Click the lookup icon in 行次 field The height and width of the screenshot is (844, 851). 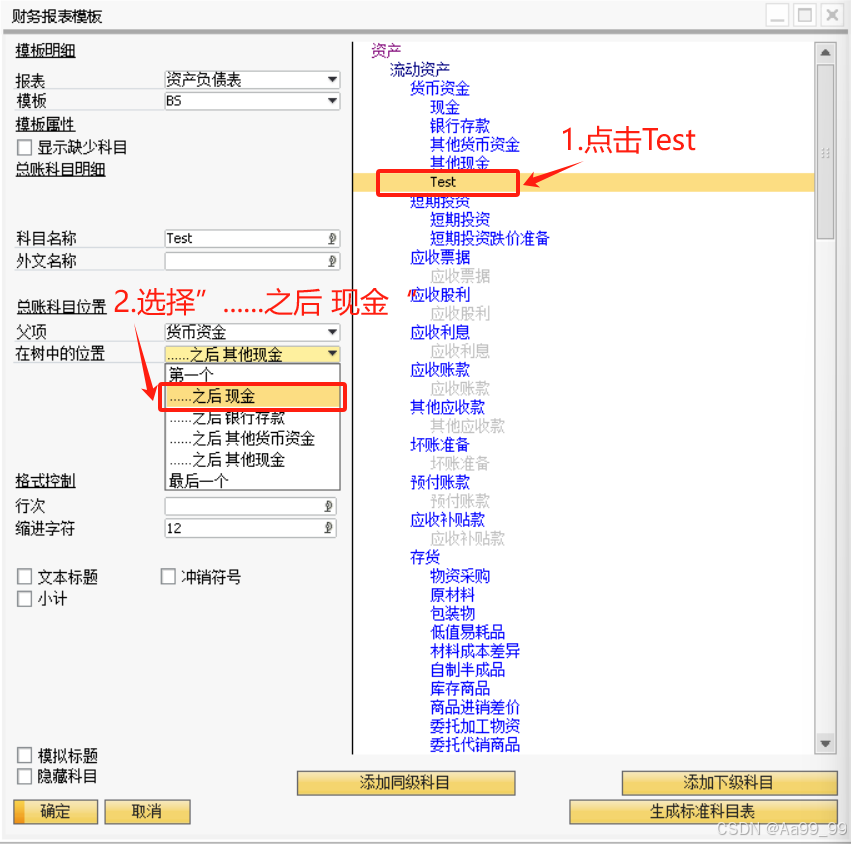click(328, 506)
